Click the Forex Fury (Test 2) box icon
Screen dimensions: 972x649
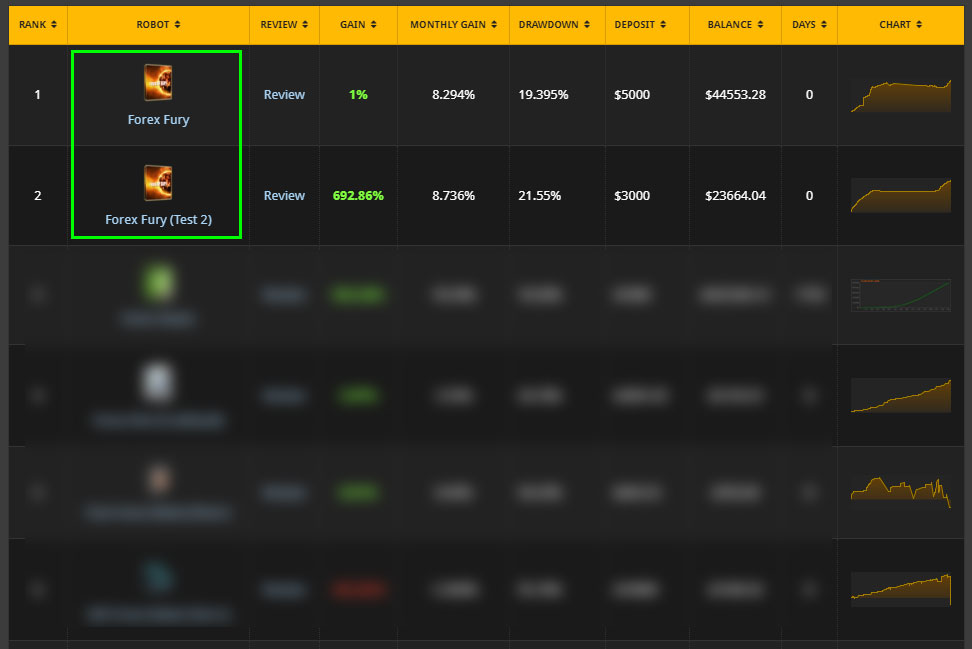click(x=158, y=184)
